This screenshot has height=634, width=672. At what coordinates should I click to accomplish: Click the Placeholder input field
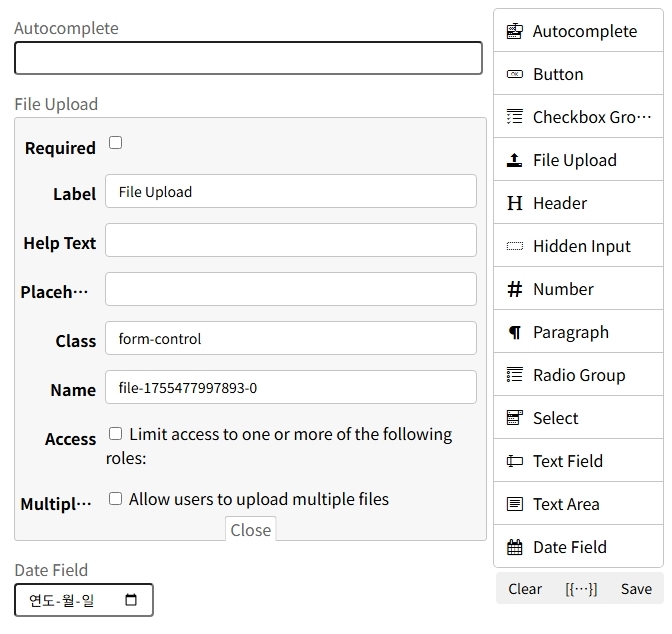(x=291, y=289)
